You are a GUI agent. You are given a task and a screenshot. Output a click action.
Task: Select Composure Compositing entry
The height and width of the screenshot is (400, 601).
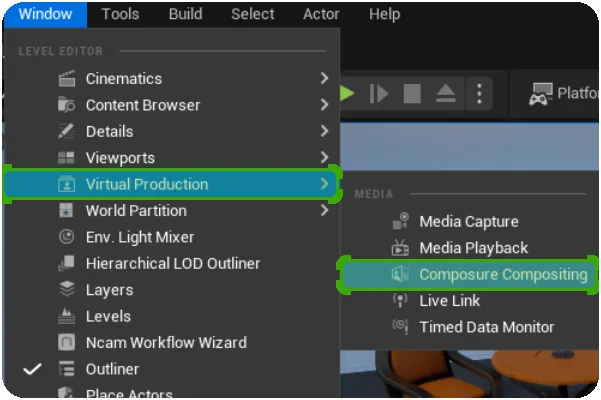(x=467, y=274)
